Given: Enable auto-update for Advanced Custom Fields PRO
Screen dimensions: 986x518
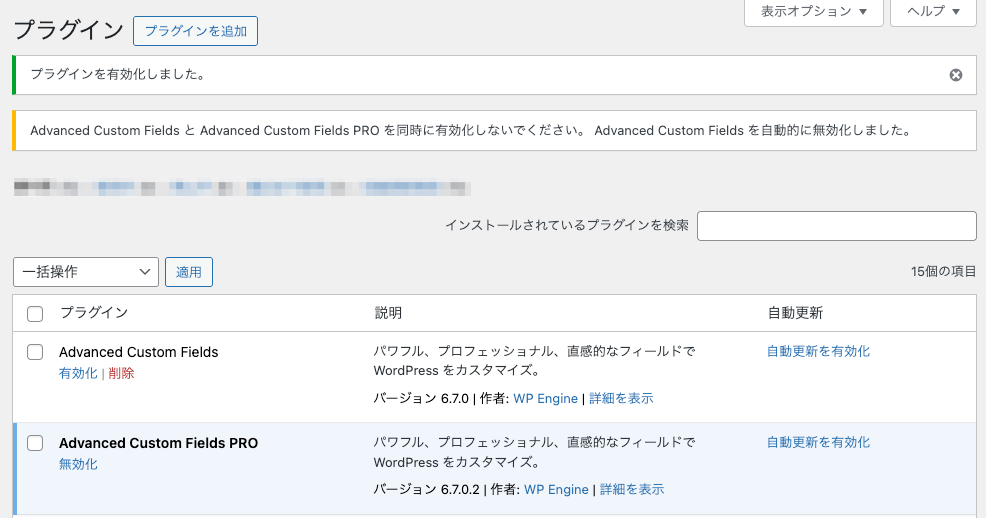Looking at the screenshot, I should pyautogui.click(x=818, y=442).
